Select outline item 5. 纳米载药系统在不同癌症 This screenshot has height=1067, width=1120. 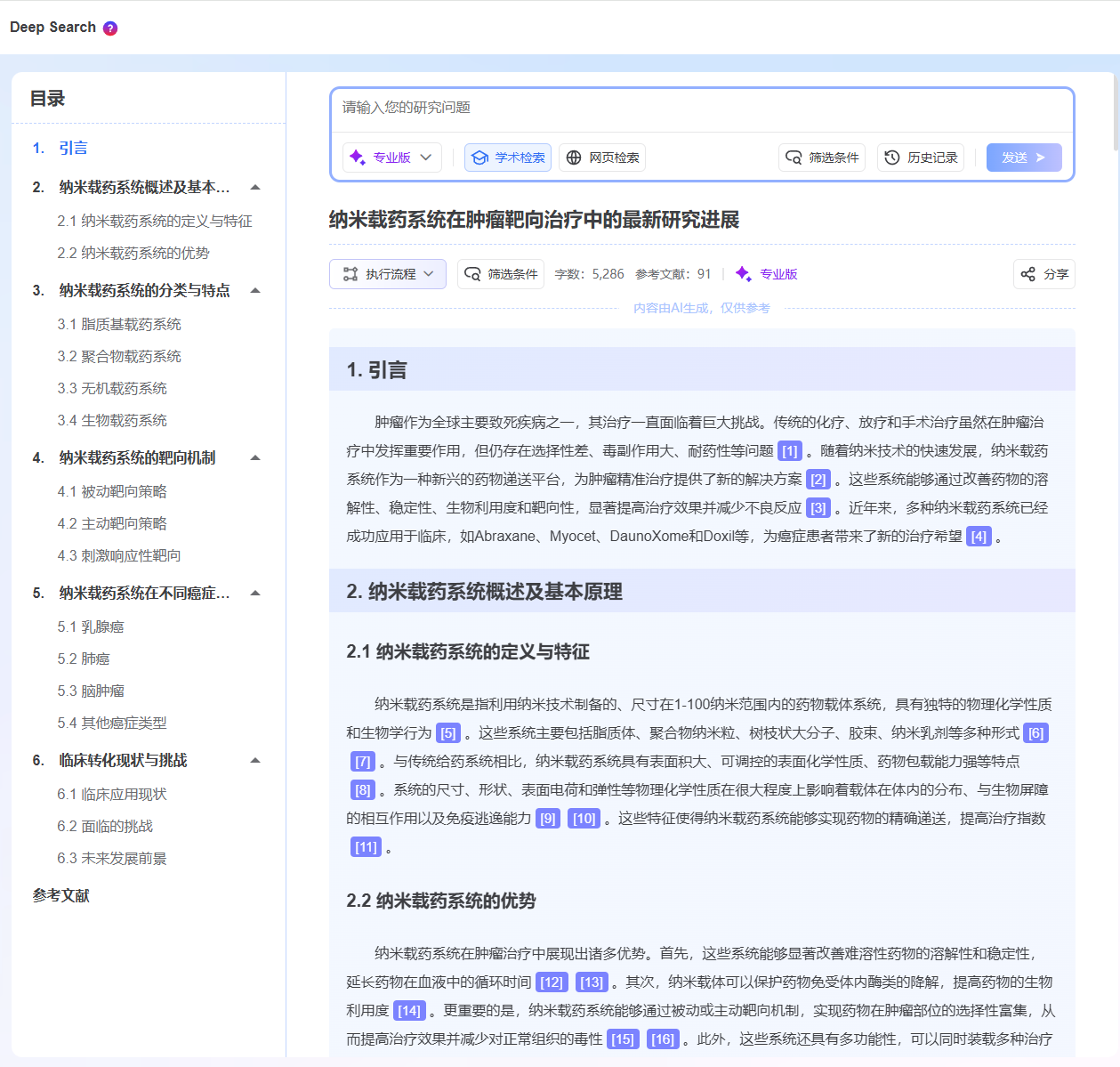(132, 593)
